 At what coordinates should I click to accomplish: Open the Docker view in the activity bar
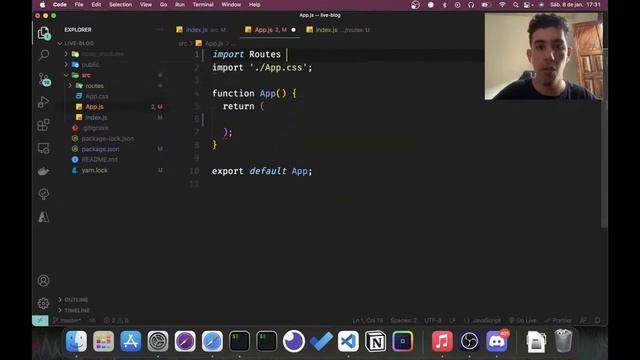click(x=44, y=171)
